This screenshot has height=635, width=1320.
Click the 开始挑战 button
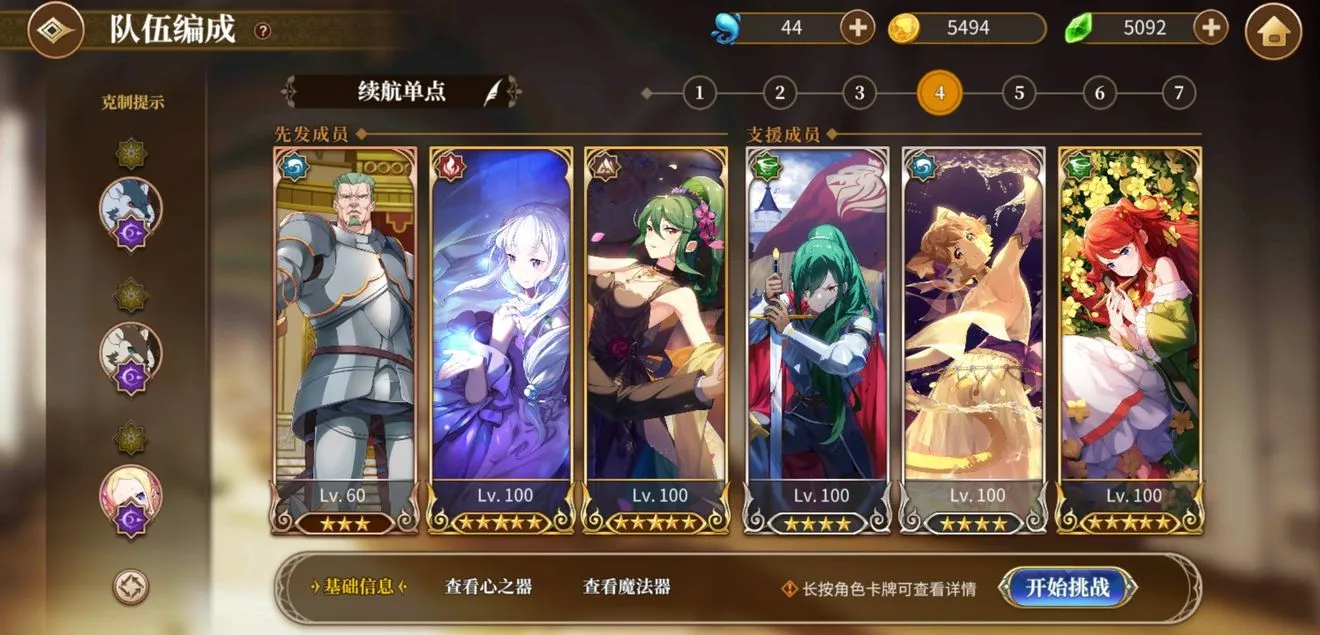tap(1068, 587)
